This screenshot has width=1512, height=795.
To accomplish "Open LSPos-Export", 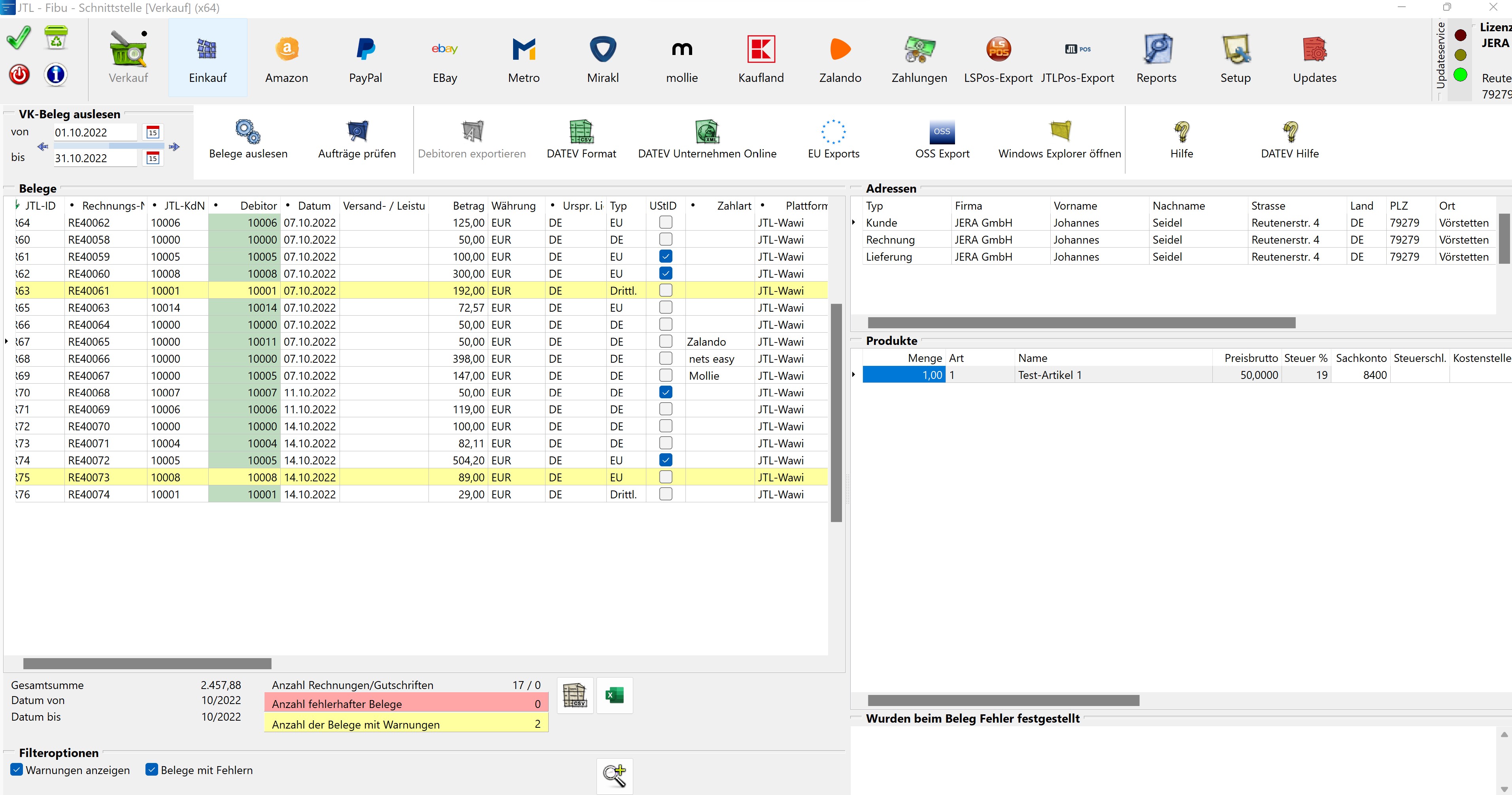I will pyautogui.click(x=999, y=57).
